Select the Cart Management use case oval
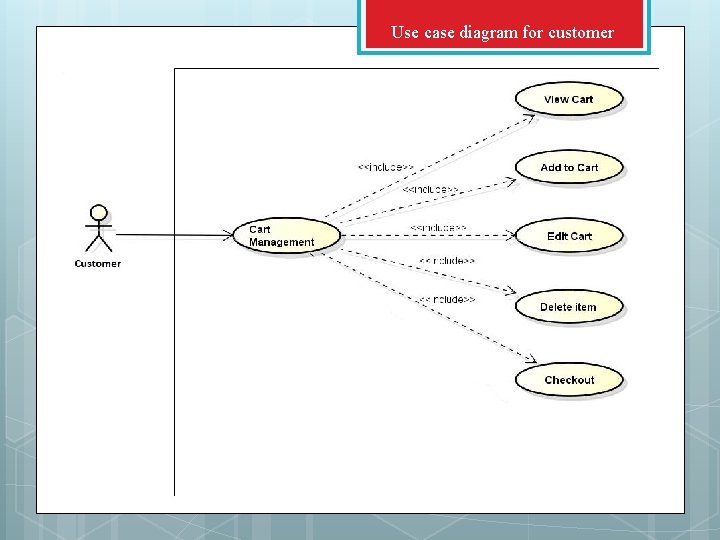Screen dimensions: 720x540 click(287, 236)
